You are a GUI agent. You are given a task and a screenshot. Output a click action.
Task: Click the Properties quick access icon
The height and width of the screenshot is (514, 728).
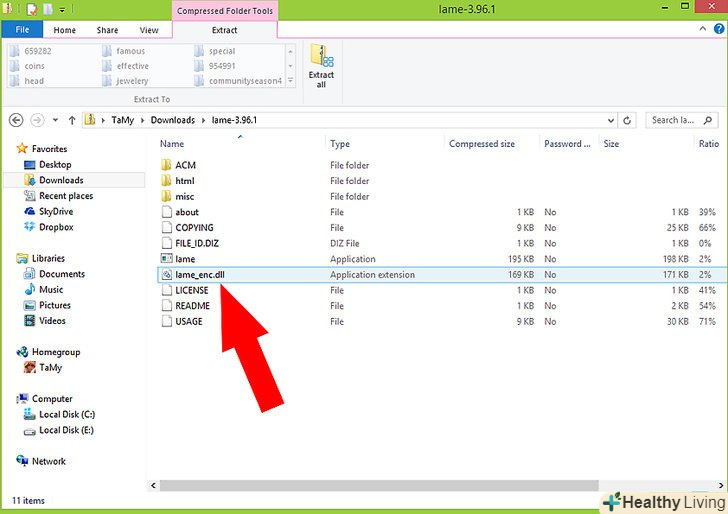pos(32,9)
